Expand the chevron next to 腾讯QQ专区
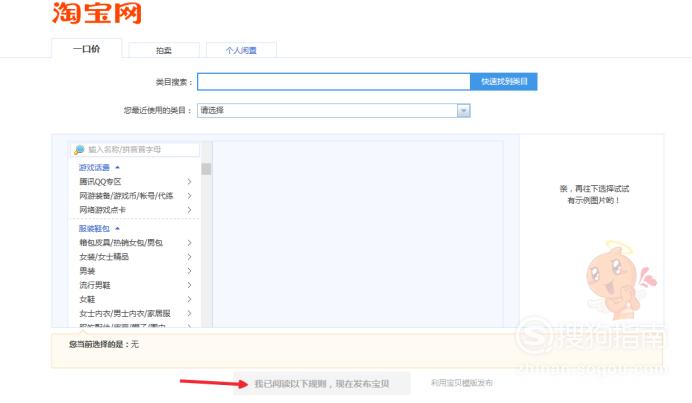The height and width of the screenshot is (403, 692). pos(189,181)
